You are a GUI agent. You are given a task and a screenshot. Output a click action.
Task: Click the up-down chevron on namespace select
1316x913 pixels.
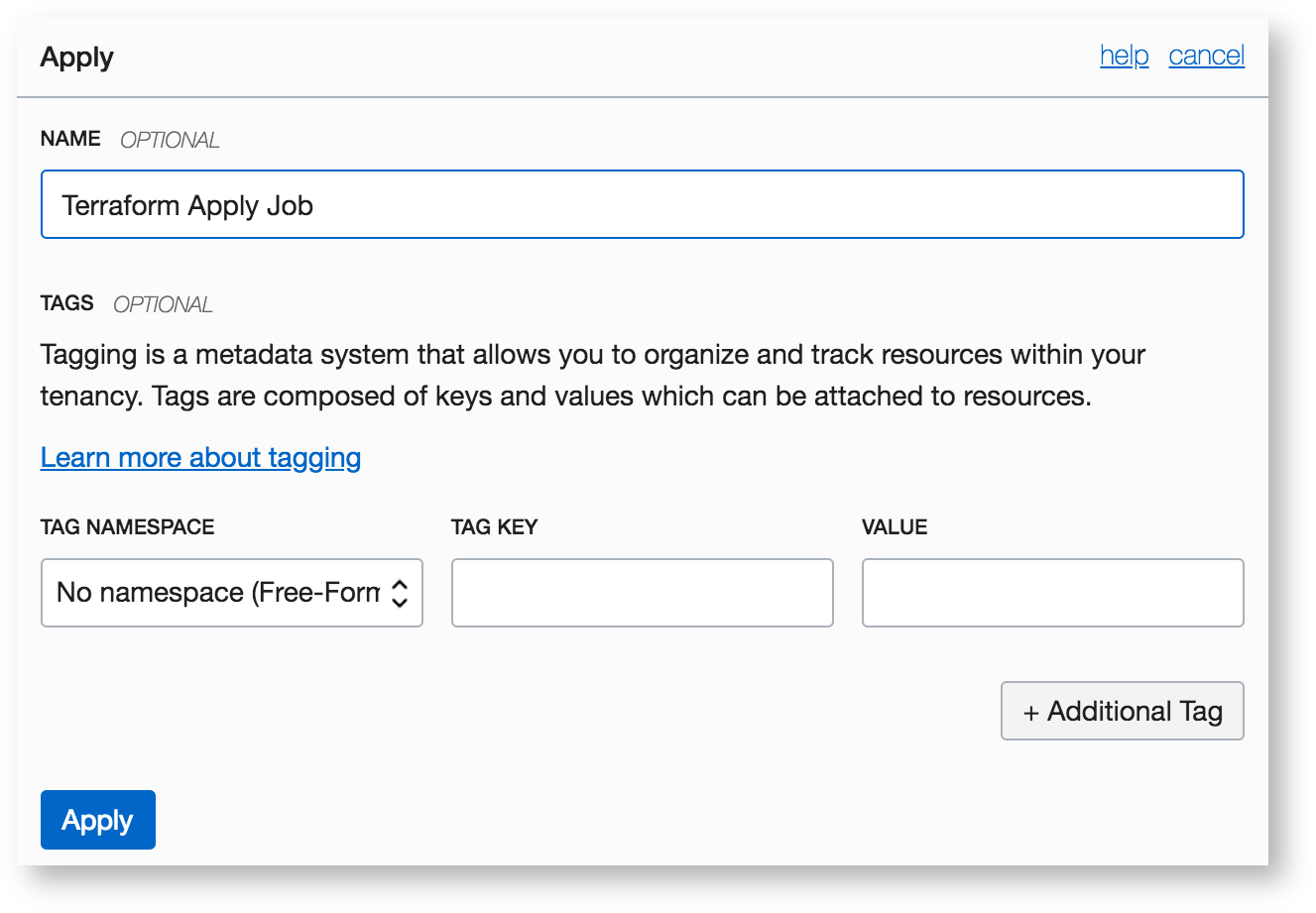click(x=400, y=593)
